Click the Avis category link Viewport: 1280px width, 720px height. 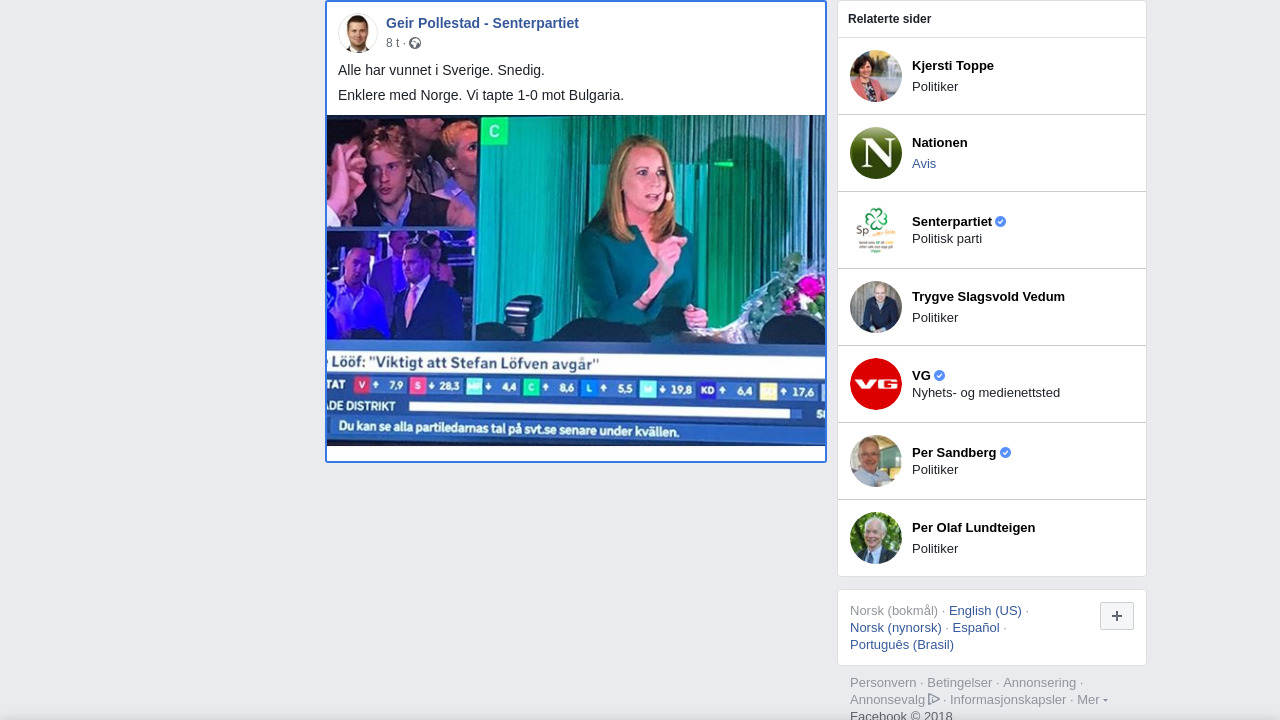[x=924, y=164]
